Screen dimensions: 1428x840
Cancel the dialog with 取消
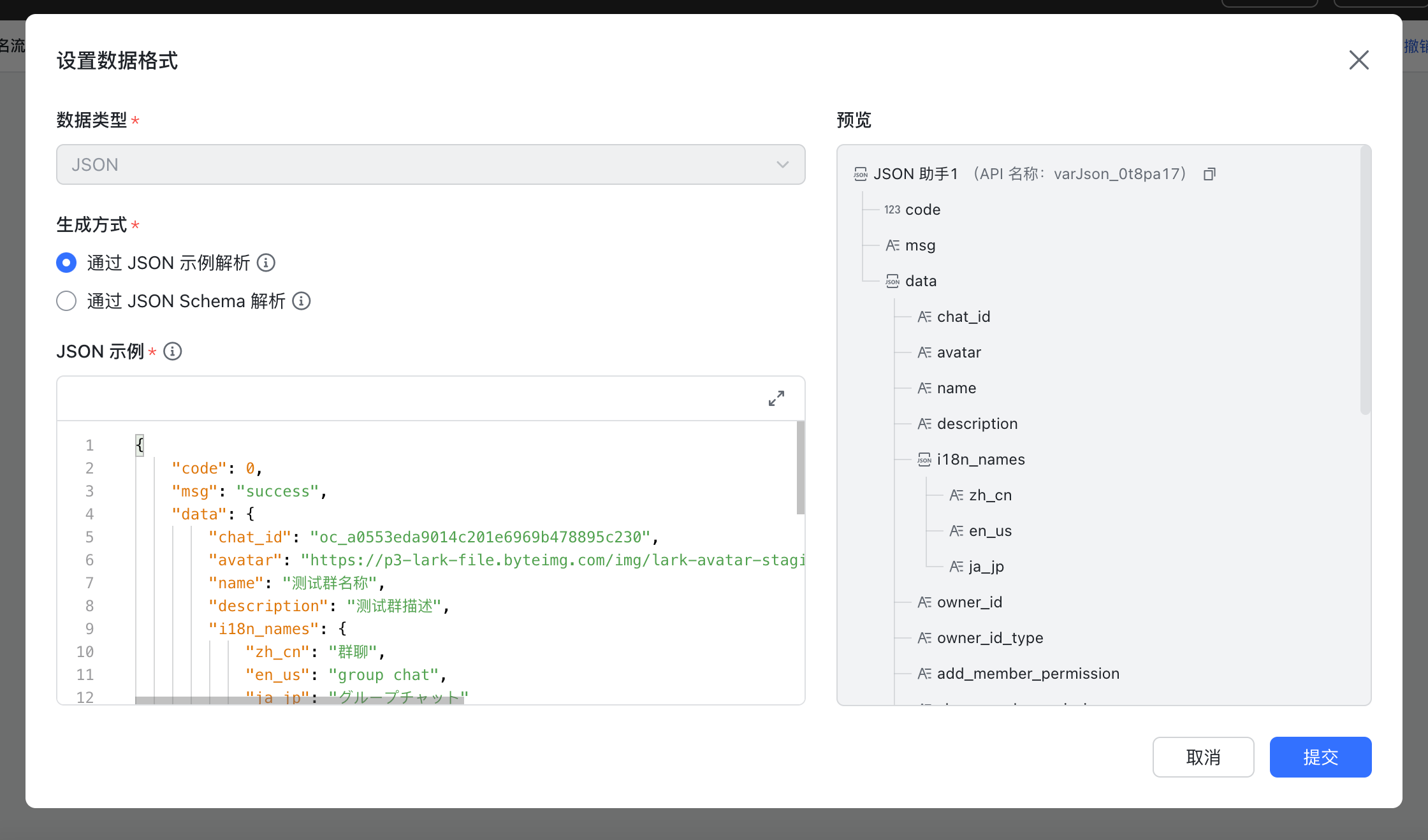point(1203,757)
